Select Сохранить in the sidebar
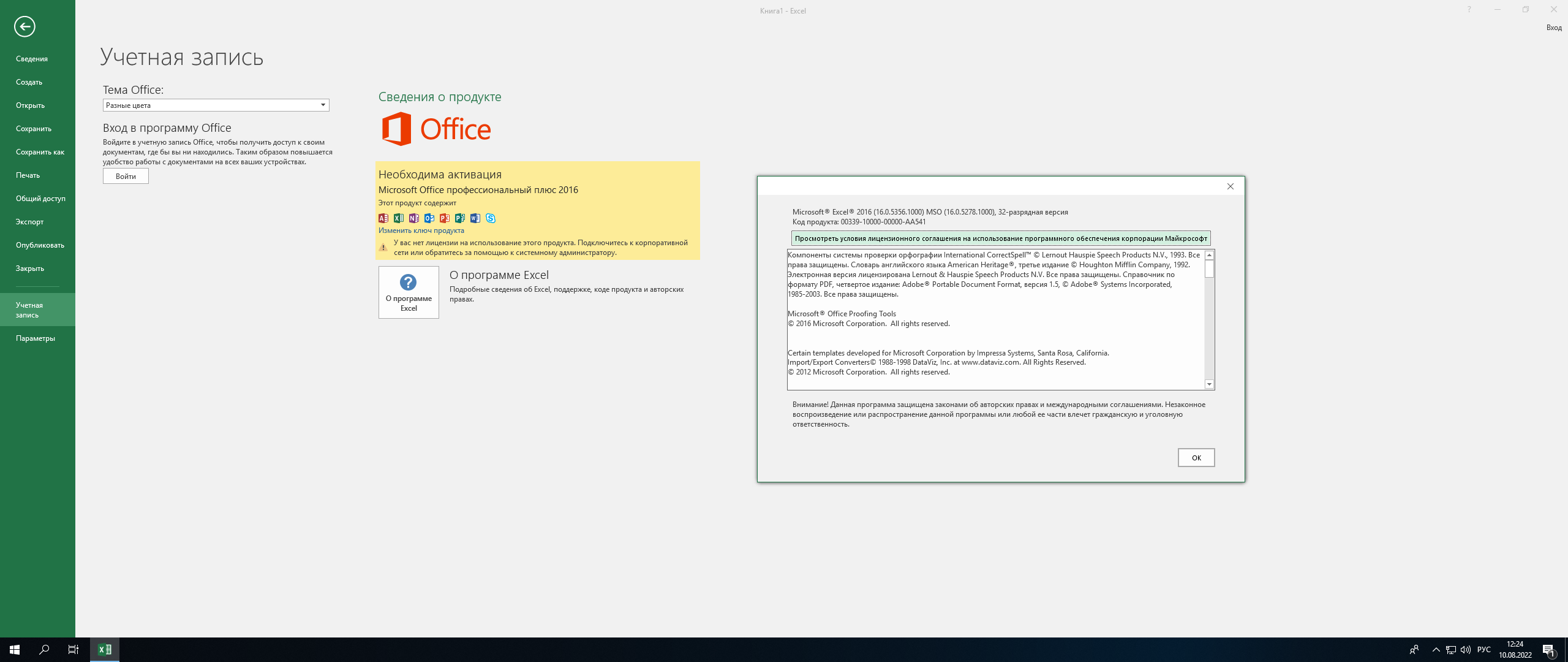1568x662 pixels. tap(37, 129)
